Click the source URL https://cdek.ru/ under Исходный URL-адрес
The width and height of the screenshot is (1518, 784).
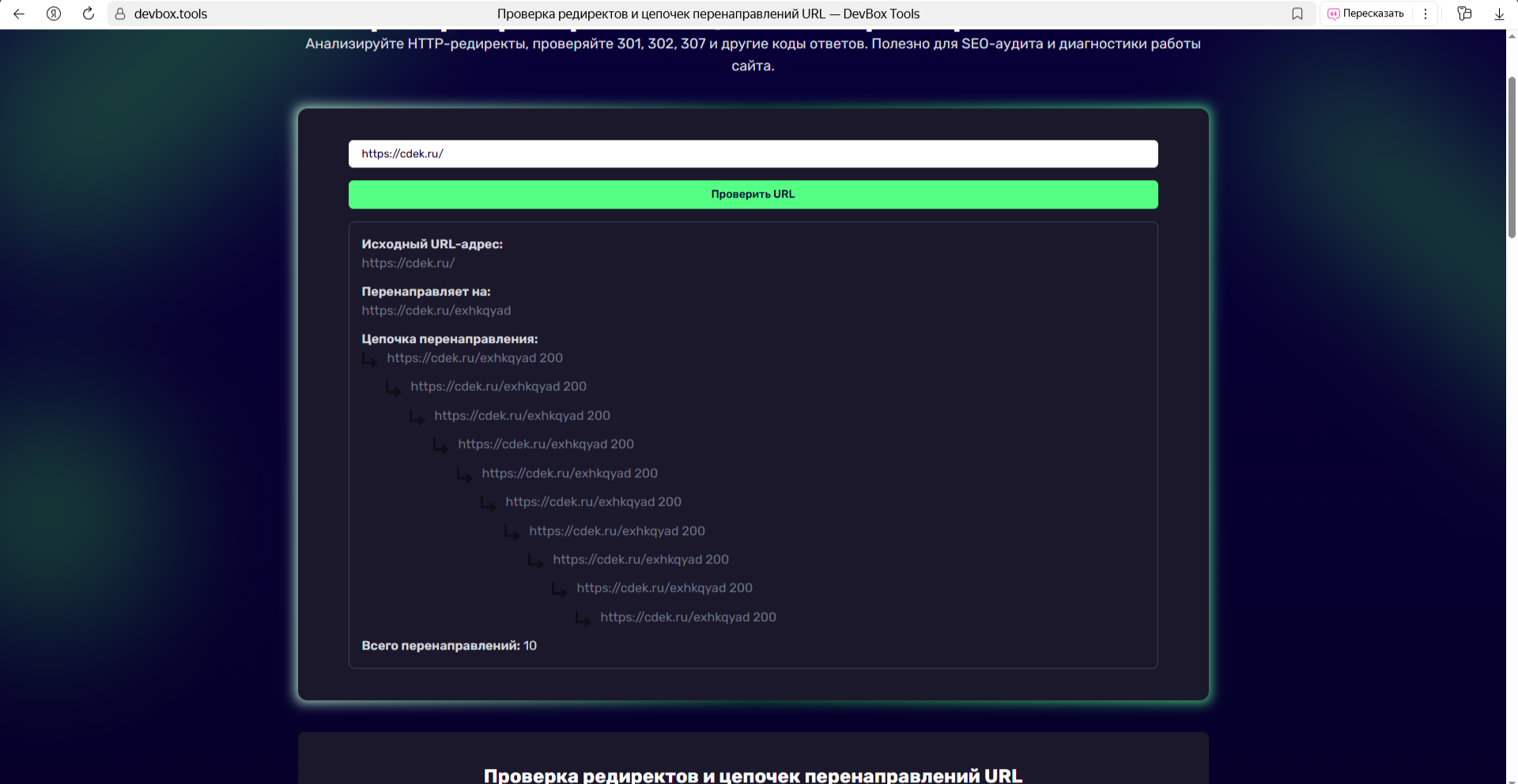408,263
